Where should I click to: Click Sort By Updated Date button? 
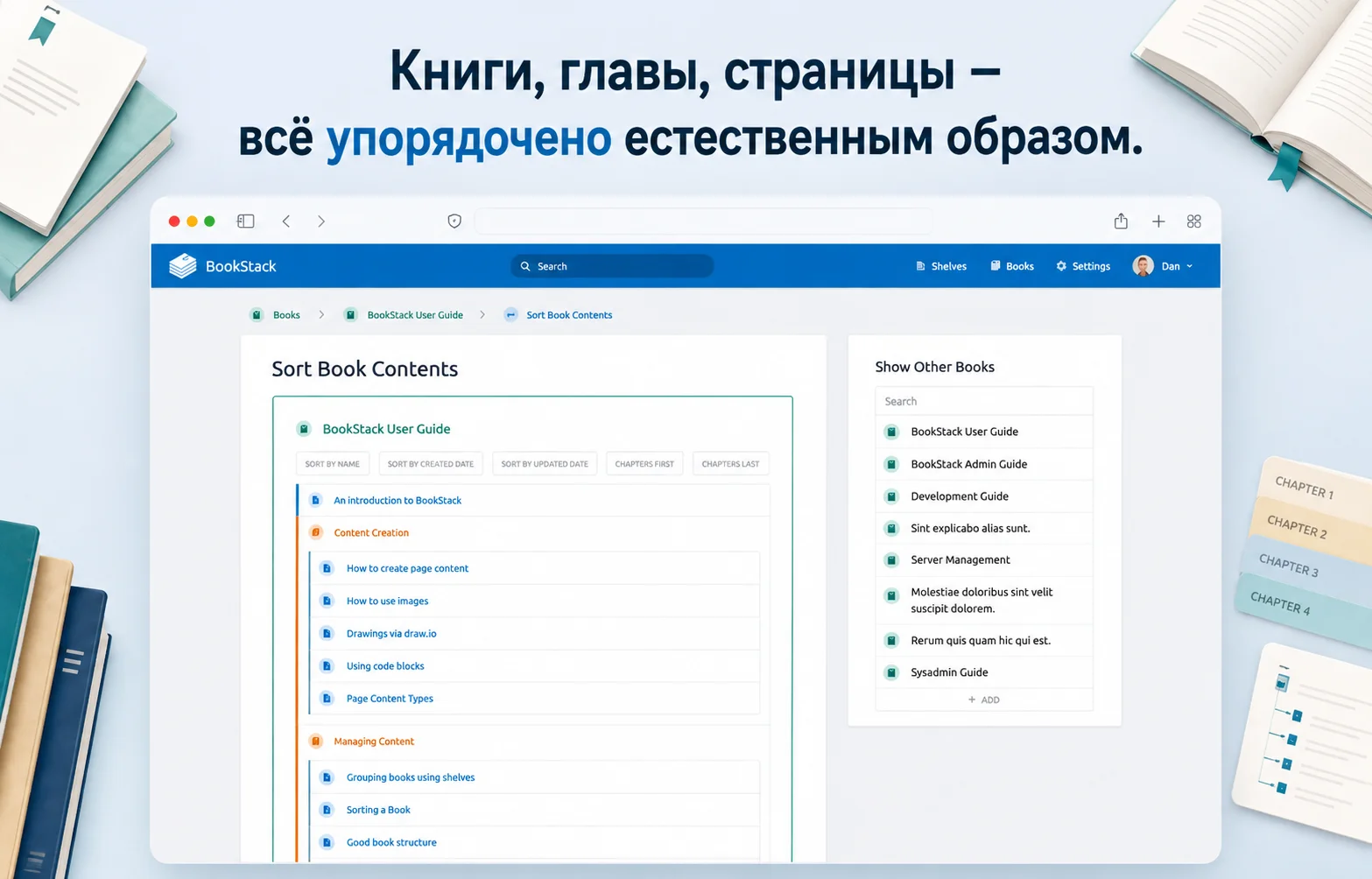coord(545,464)
